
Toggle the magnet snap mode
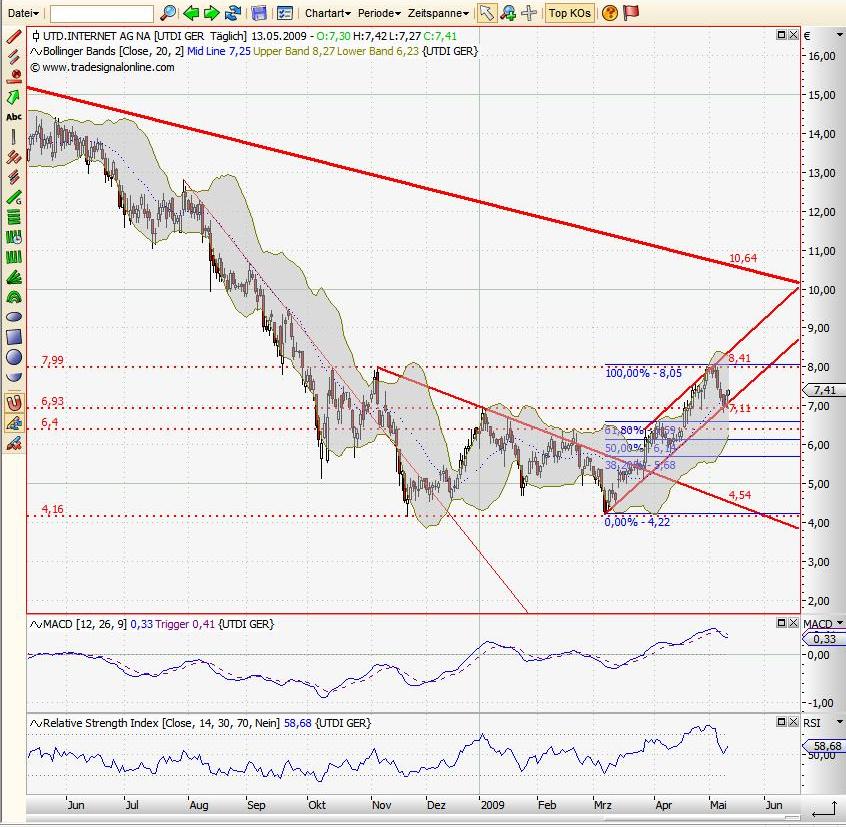coord(14,402)
